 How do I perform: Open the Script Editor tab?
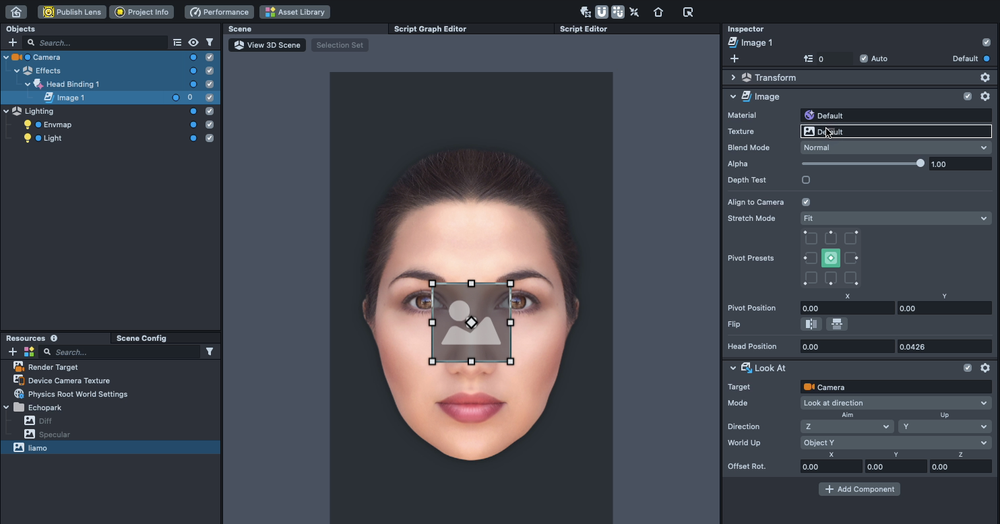pos(583,29)
